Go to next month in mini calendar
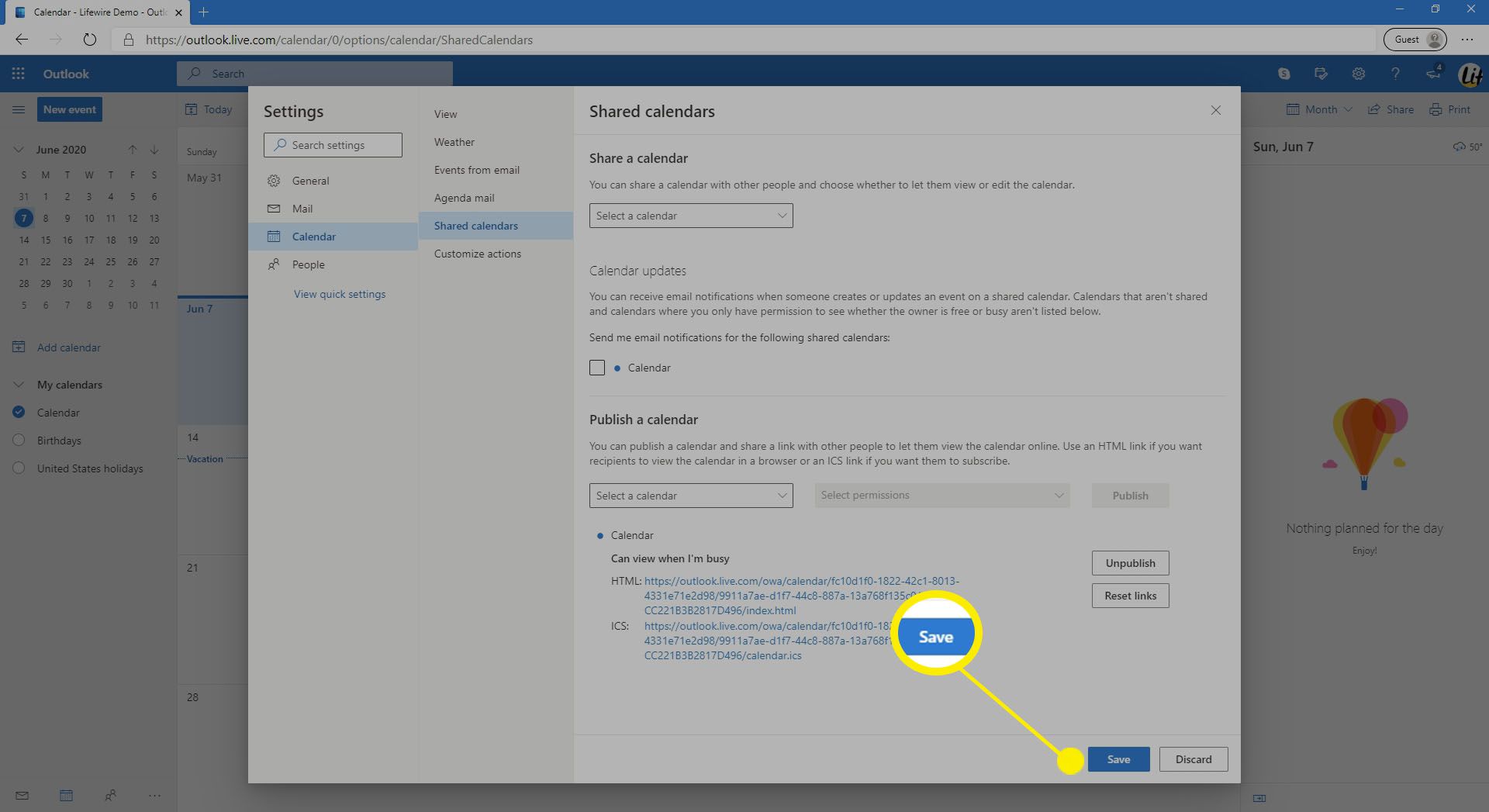 coord(154,150)
